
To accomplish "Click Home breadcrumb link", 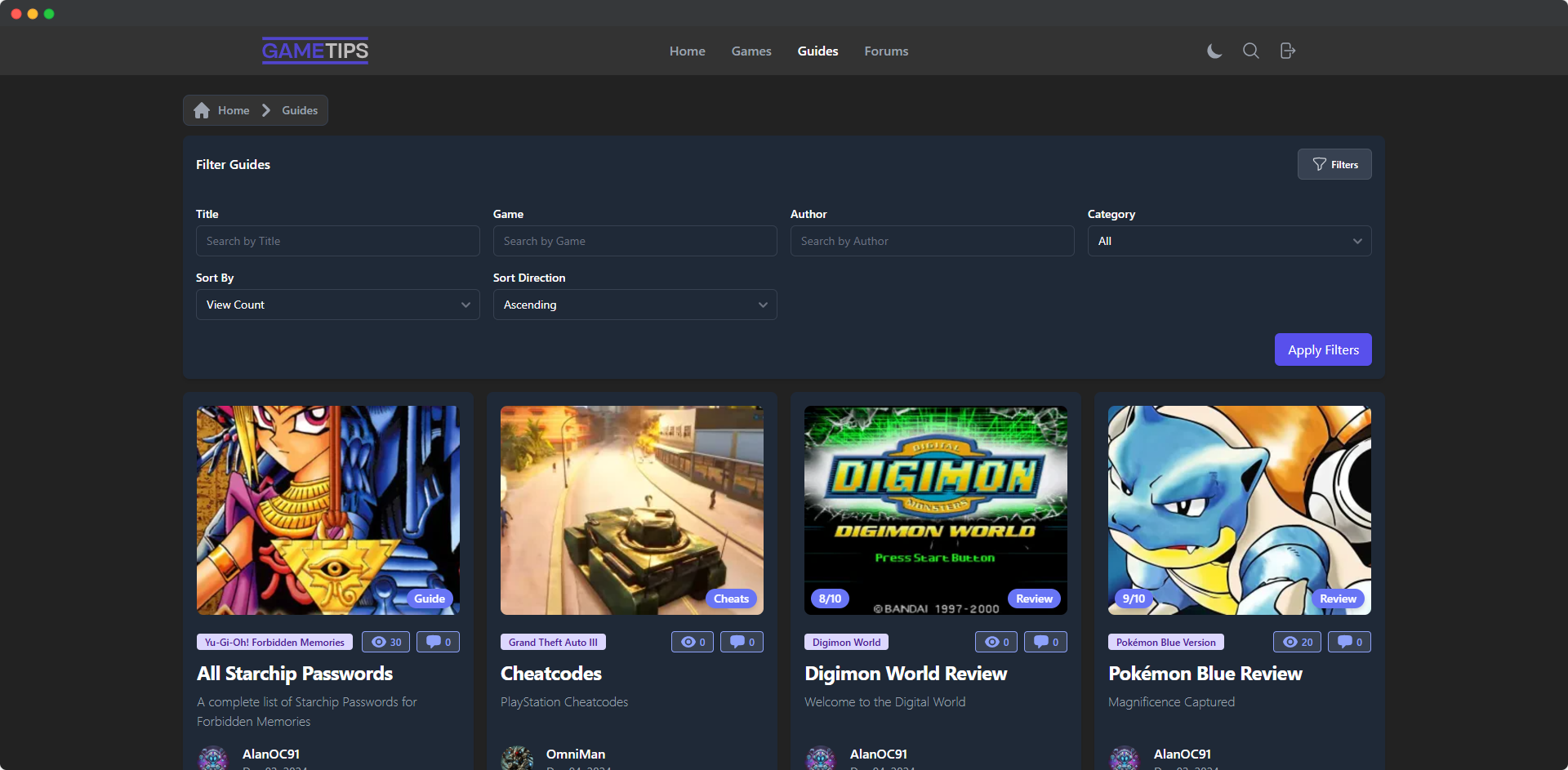I will (x=234, y=110).
